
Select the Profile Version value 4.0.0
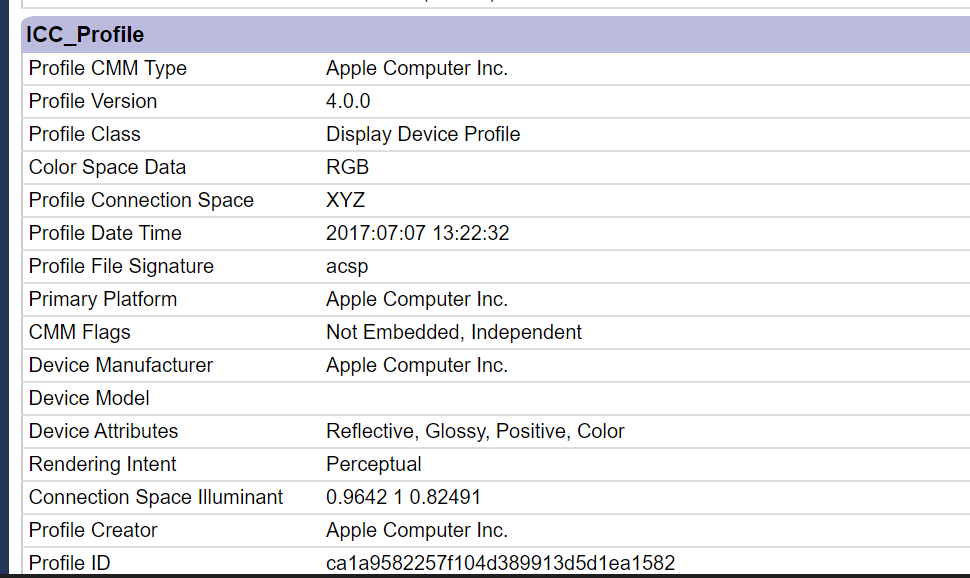[x=348, y=102]
